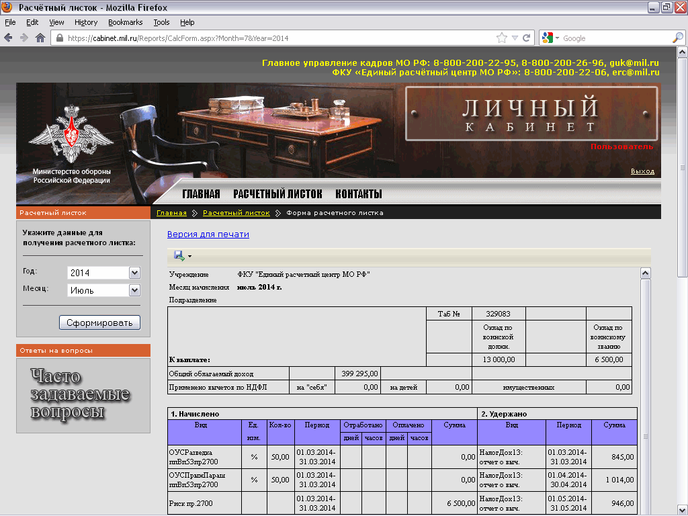Click the 6 500,00 rank salary cell

pyautogui.click(x=609, y=360)
